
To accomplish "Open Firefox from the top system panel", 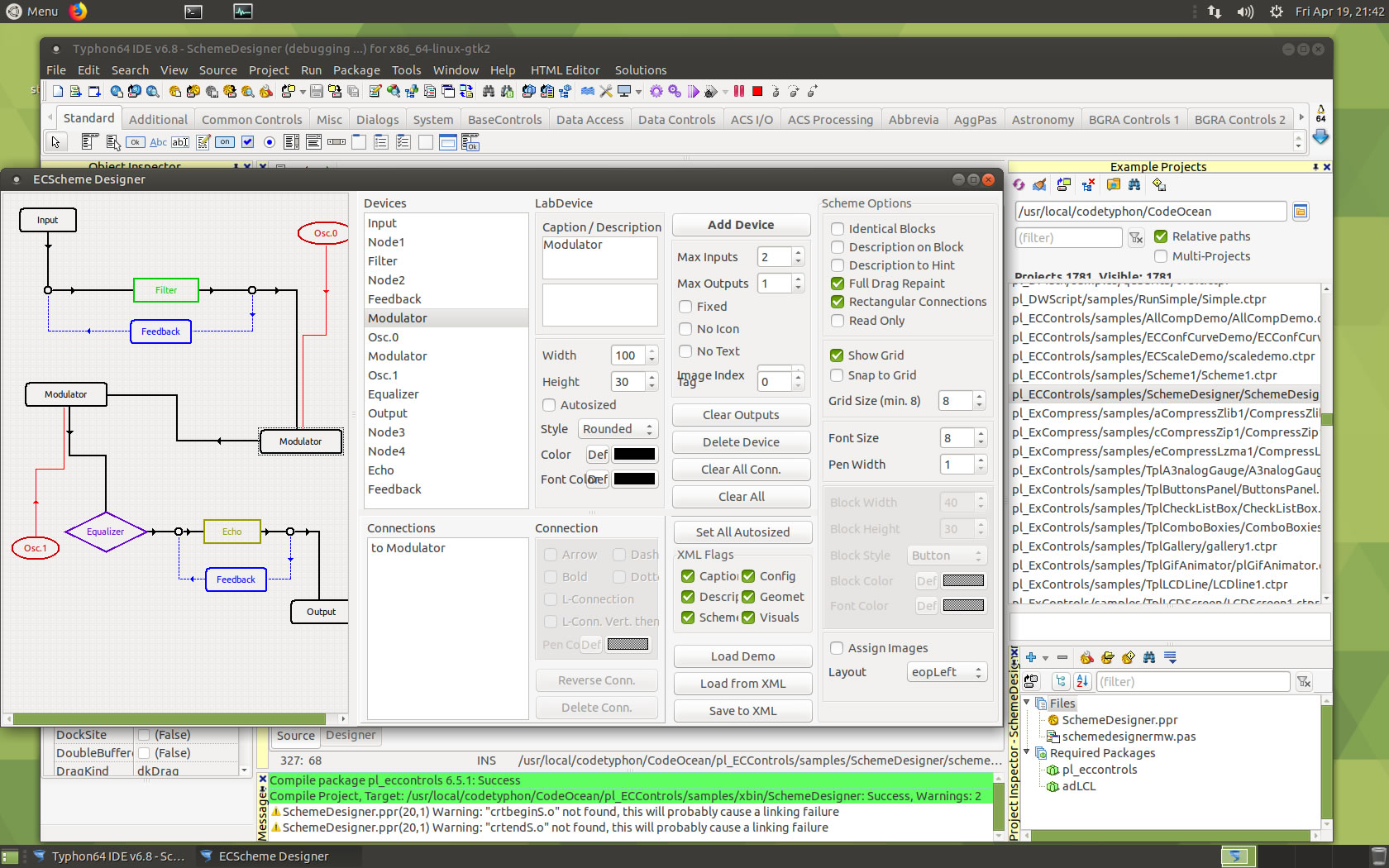I will tap(78, 12).
